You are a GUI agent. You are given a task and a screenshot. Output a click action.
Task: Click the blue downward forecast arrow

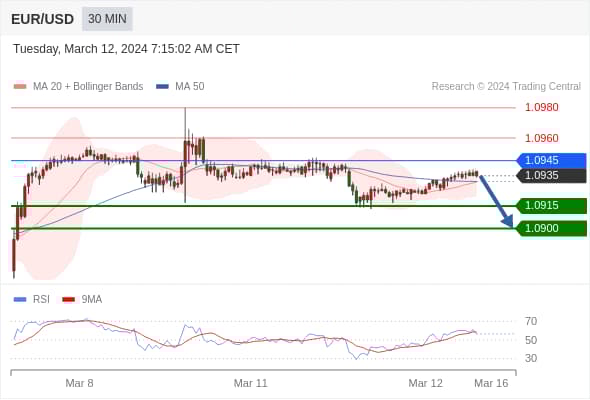tap(497, 201)
